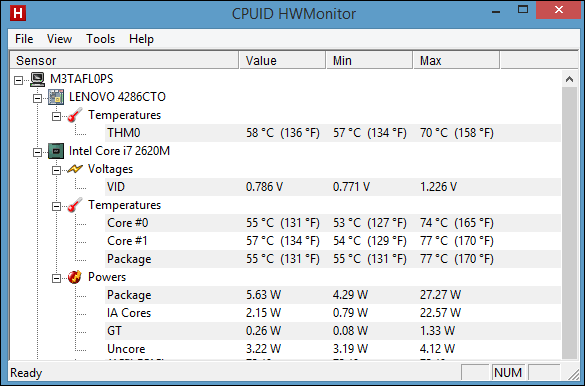Click the flame Powers icon
Image resolution: width=585 pixels, height=386 pixels.
pos(75,277)
